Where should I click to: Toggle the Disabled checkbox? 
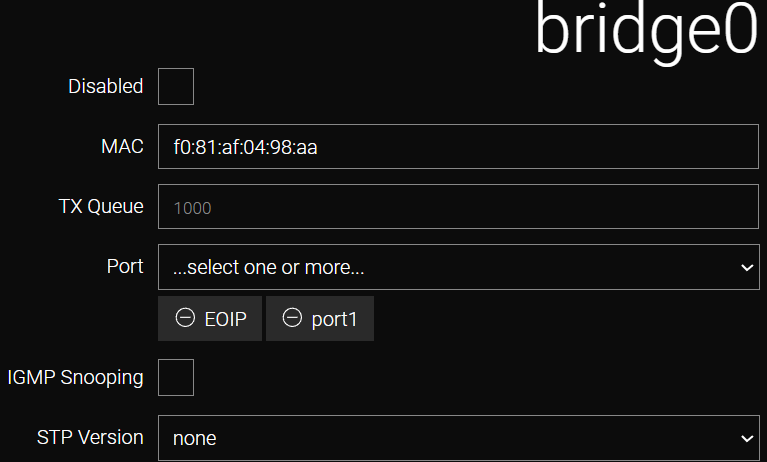point(176,87)
